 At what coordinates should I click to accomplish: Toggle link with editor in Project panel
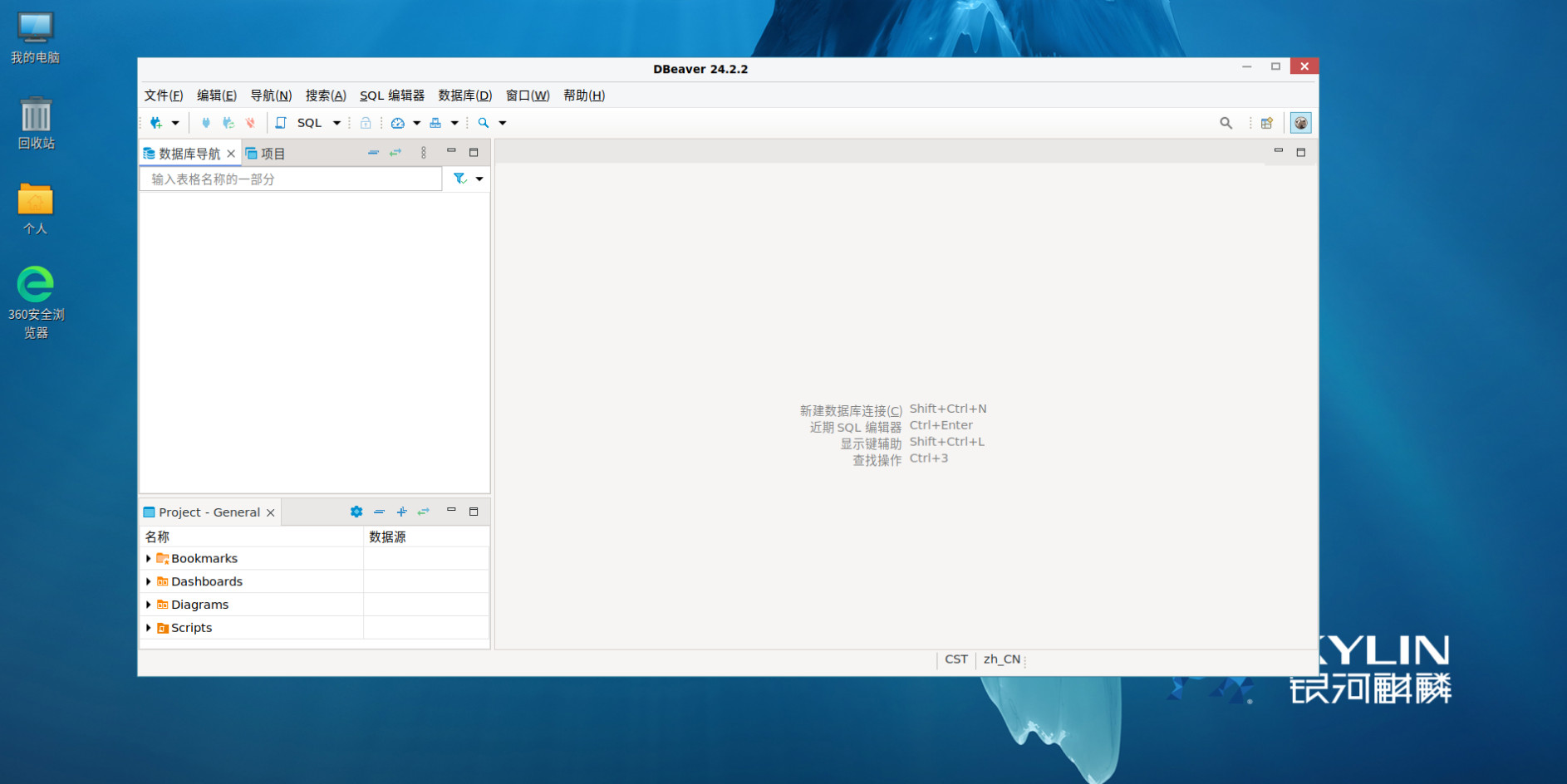coord(424,512)
